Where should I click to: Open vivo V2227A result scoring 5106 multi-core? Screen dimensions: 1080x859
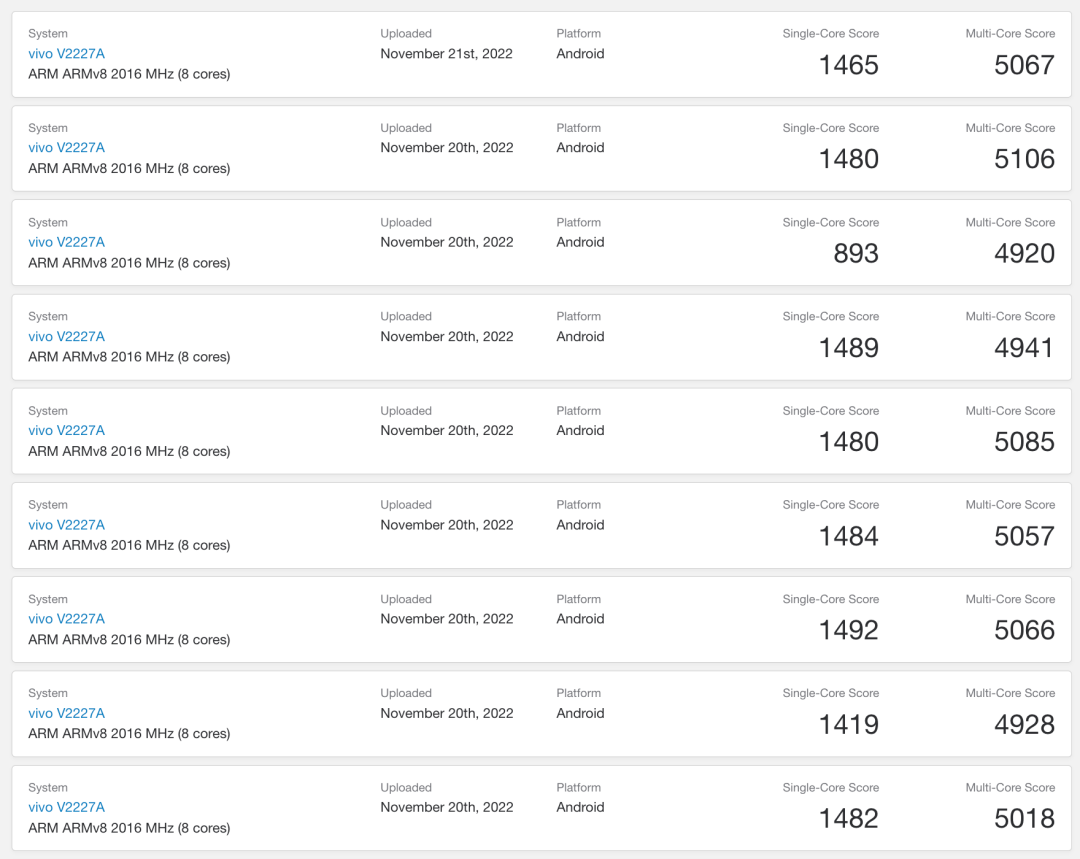(66, 148)
